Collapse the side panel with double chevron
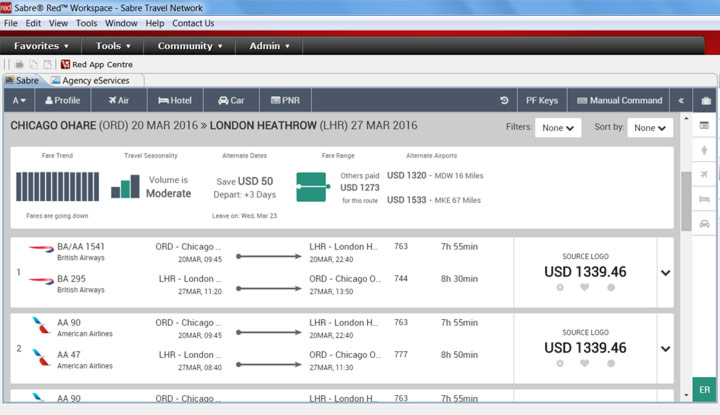 [x=681, y=101]
